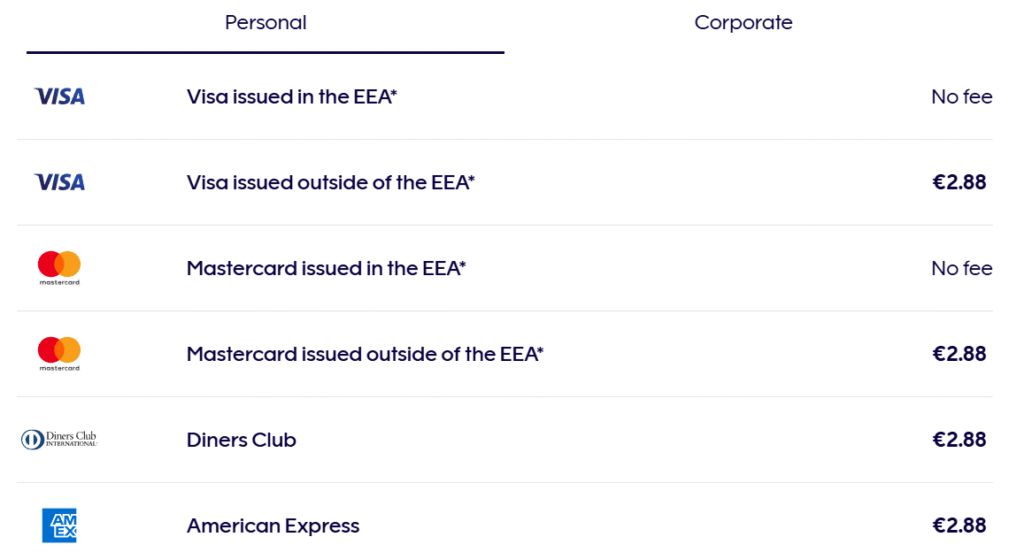Click the Diners Club International logo
Screen dimensions: 1024x560
point(59,439)
